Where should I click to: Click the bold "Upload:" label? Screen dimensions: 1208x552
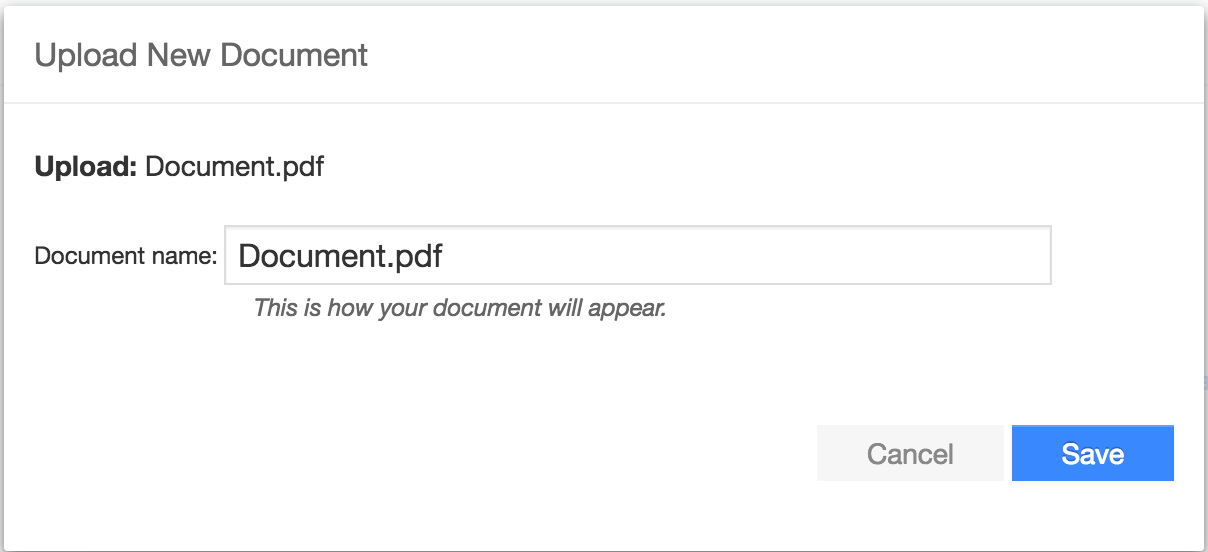point(85,166)
